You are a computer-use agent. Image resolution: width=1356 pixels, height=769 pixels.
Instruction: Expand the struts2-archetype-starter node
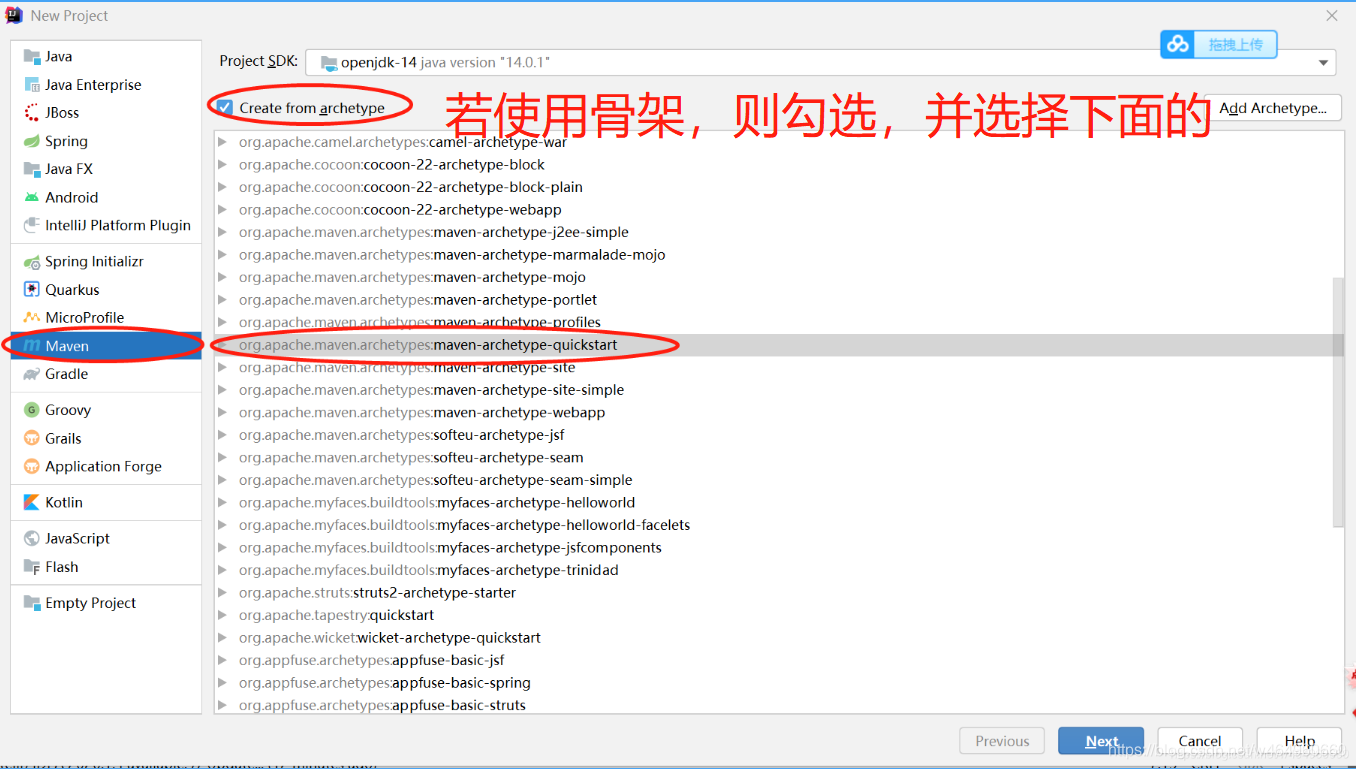[x=222, y=593]
